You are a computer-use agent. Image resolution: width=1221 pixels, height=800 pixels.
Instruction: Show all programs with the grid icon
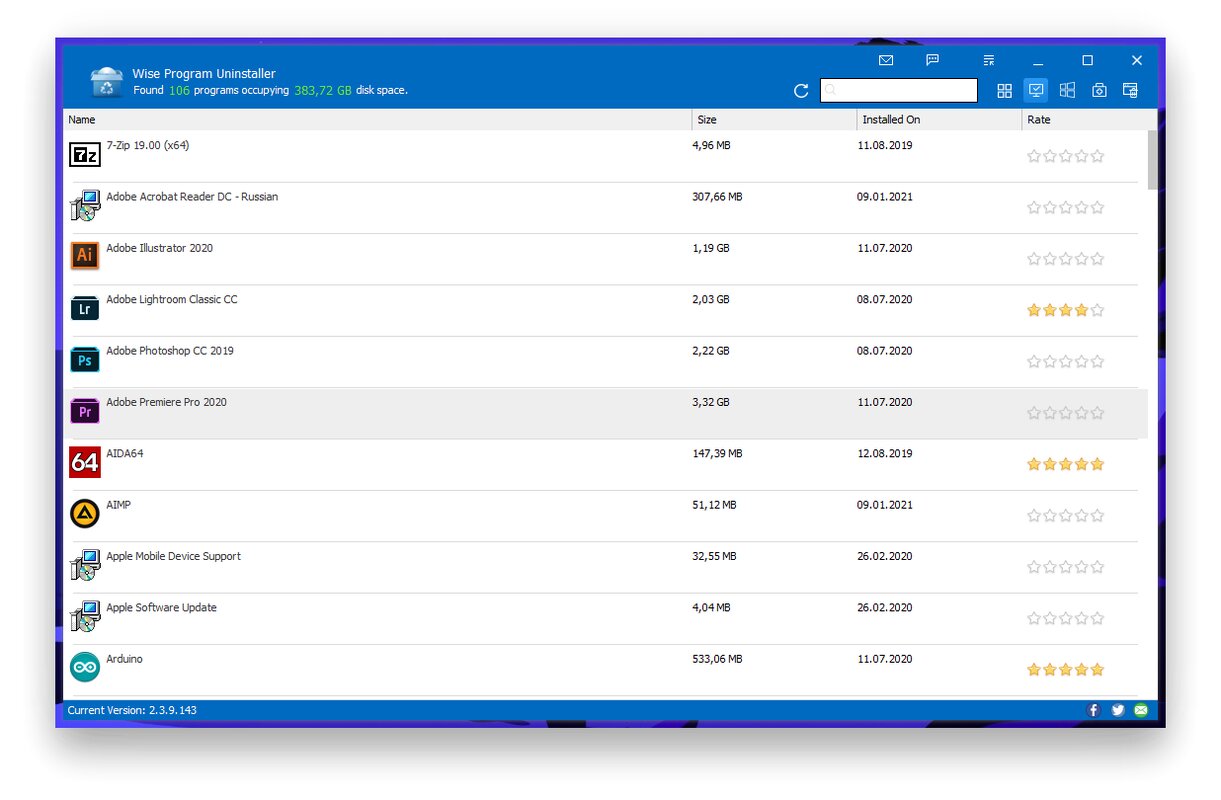(x=1005, y=91)
